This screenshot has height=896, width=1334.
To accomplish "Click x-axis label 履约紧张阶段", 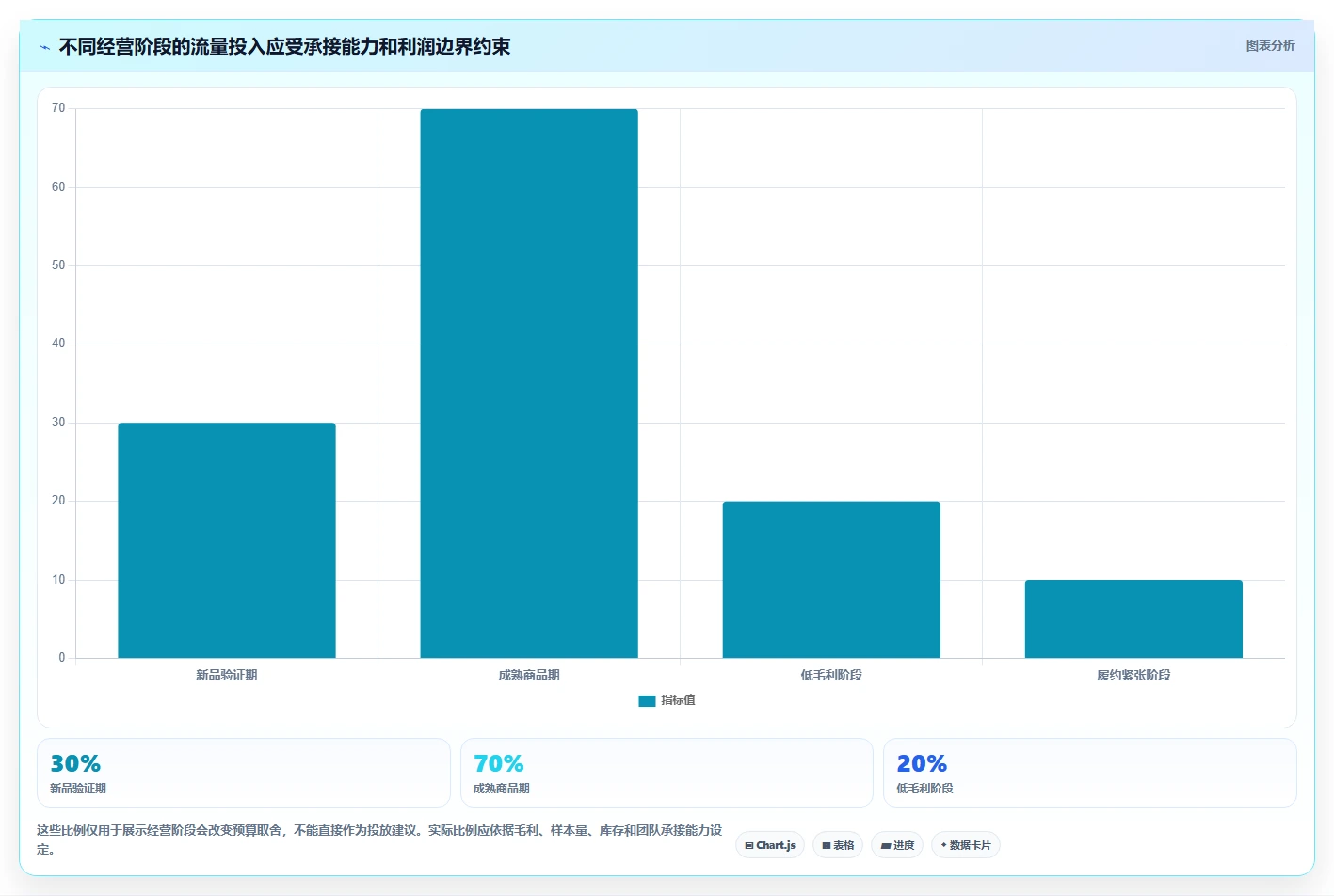I will pos(1133,675).
